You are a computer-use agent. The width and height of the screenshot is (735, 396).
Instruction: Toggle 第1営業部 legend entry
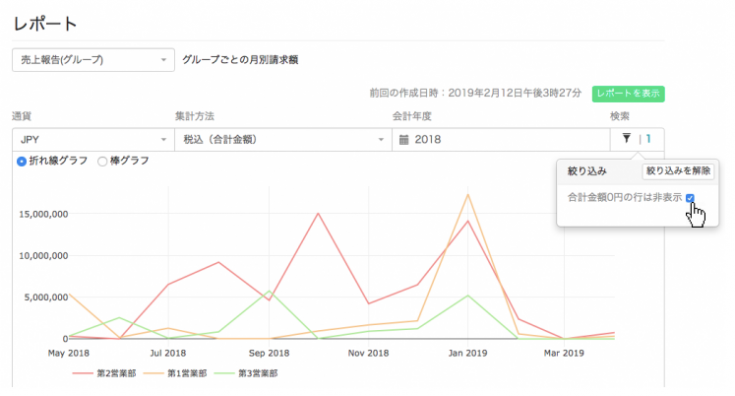(175, 374)
